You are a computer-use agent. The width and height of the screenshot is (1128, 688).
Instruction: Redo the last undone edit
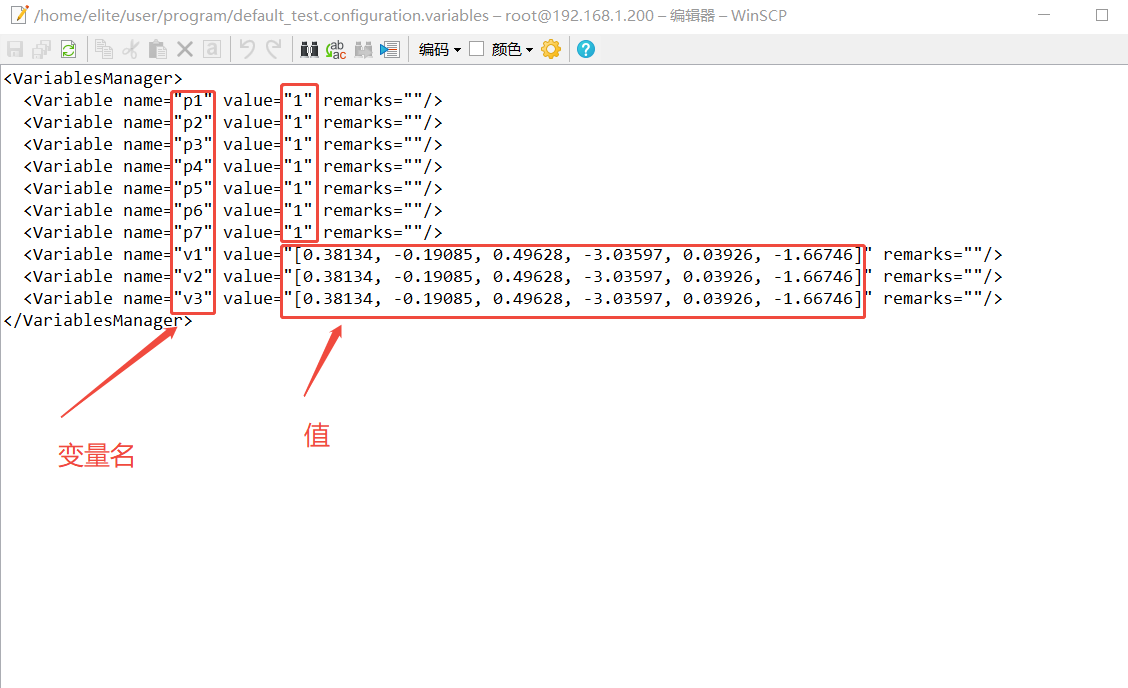(273, 49)
